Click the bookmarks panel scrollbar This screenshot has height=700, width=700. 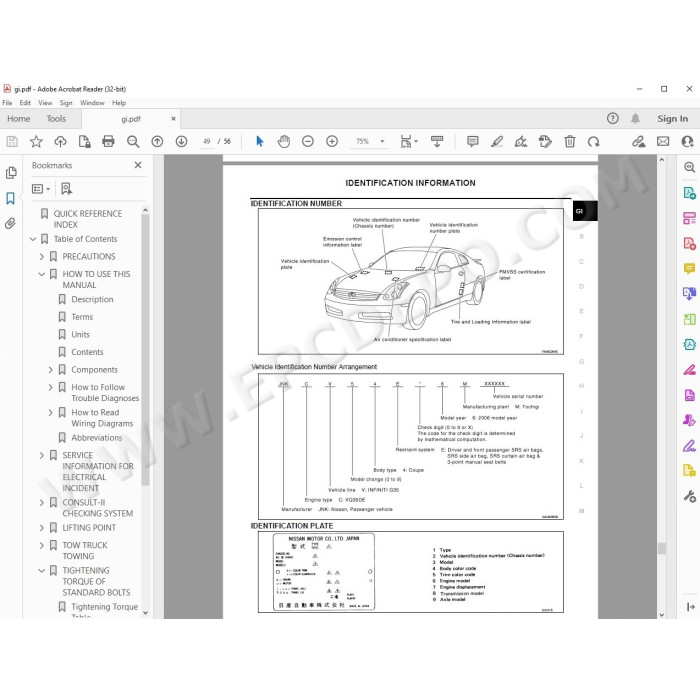click(145, 350)
